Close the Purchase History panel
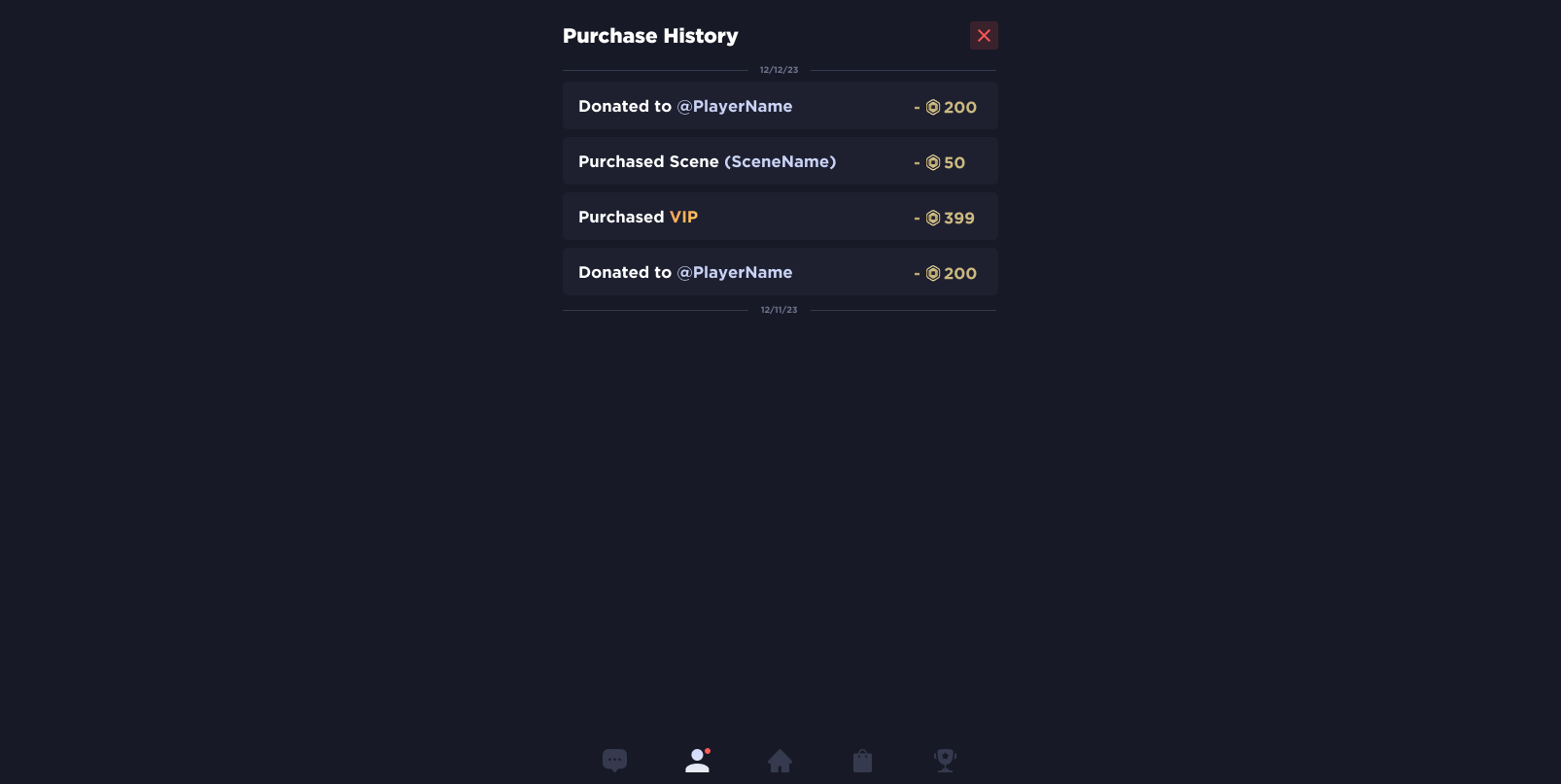Image resolution: width=1561 pixels, height=784 pixels. tap(984, 36)
